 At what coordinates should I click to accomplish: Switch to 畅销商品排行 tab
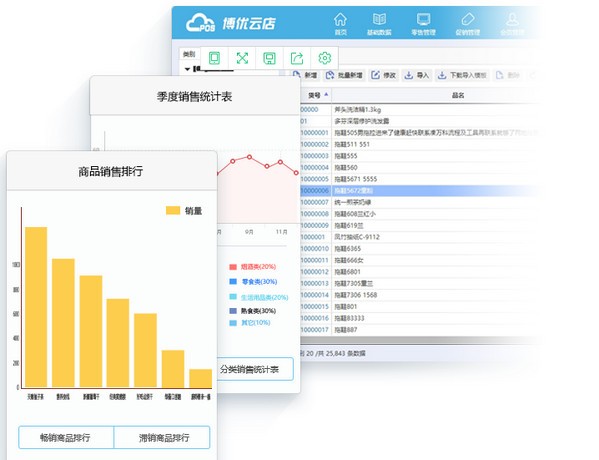click(x=66, y=437)
